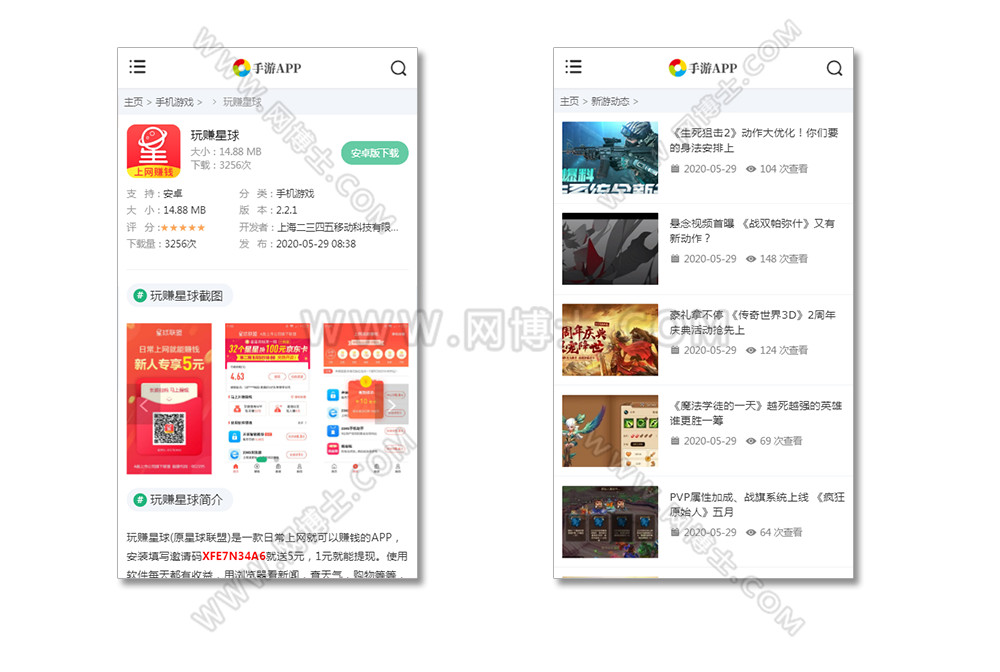The image size is (1000, 672).
Task: Click the eye icon beside 69 次查看
Action: pyautogui.click(x=751, y=441)
